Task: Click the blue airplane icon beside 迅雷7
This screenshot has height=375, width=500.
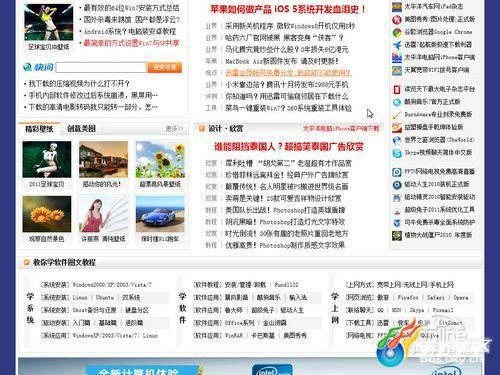Action: coord(397,45)
